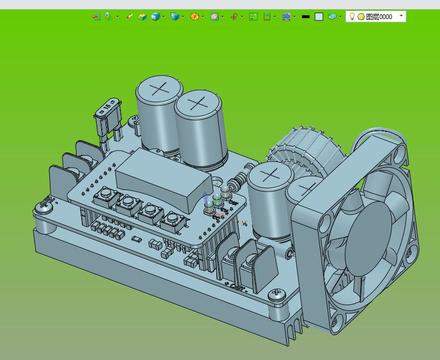Click the green square frame icon
The width and height of the screenshot is (440, 360).
coord(253,16)
